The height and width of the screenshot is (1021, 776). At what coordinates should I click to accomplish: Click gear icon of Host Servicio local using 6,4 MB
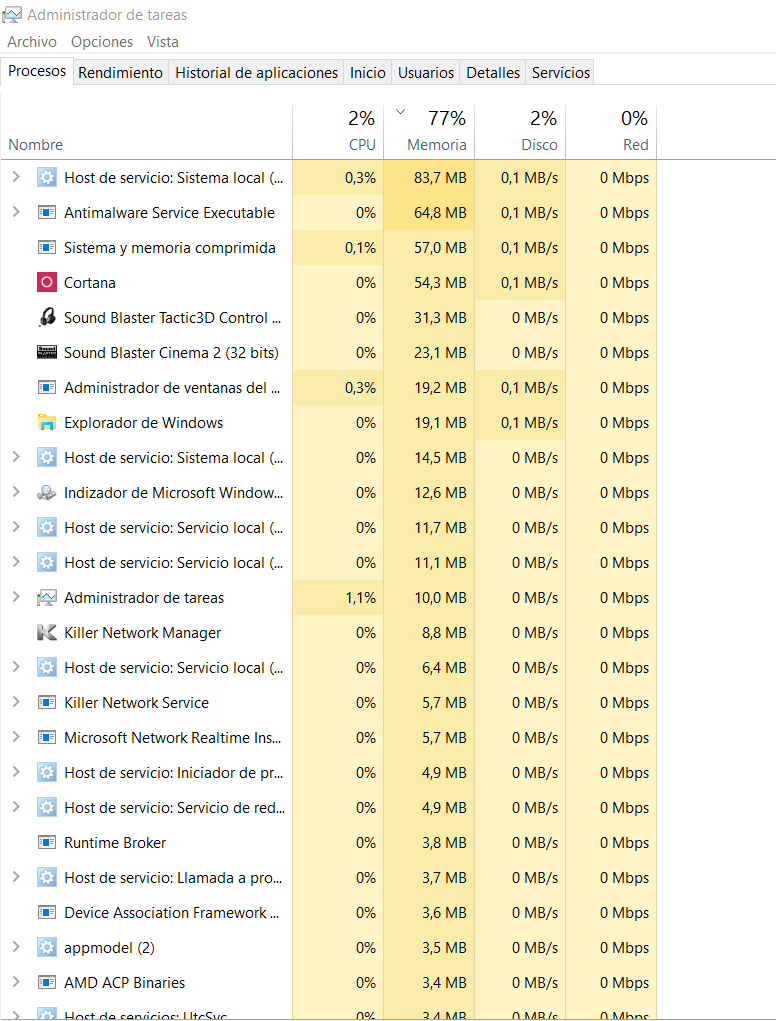click(x=47, y=667)
